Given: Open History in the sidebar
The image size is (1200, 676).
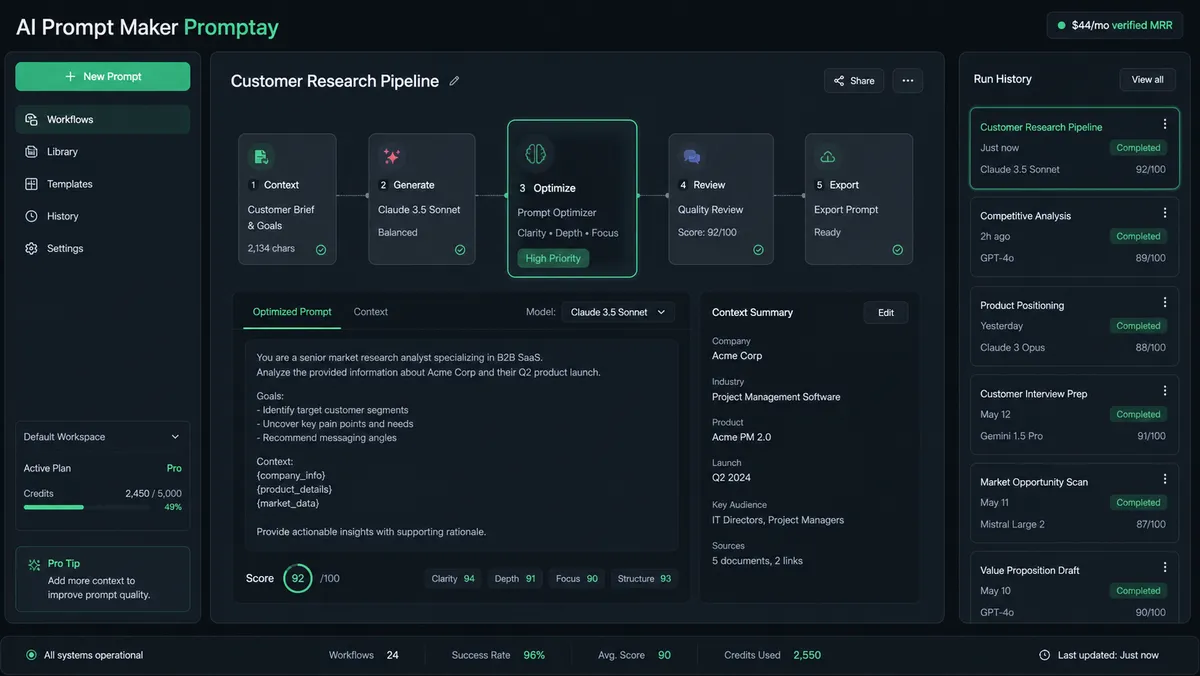Looking at the screenshot, I should pos(102,216).
